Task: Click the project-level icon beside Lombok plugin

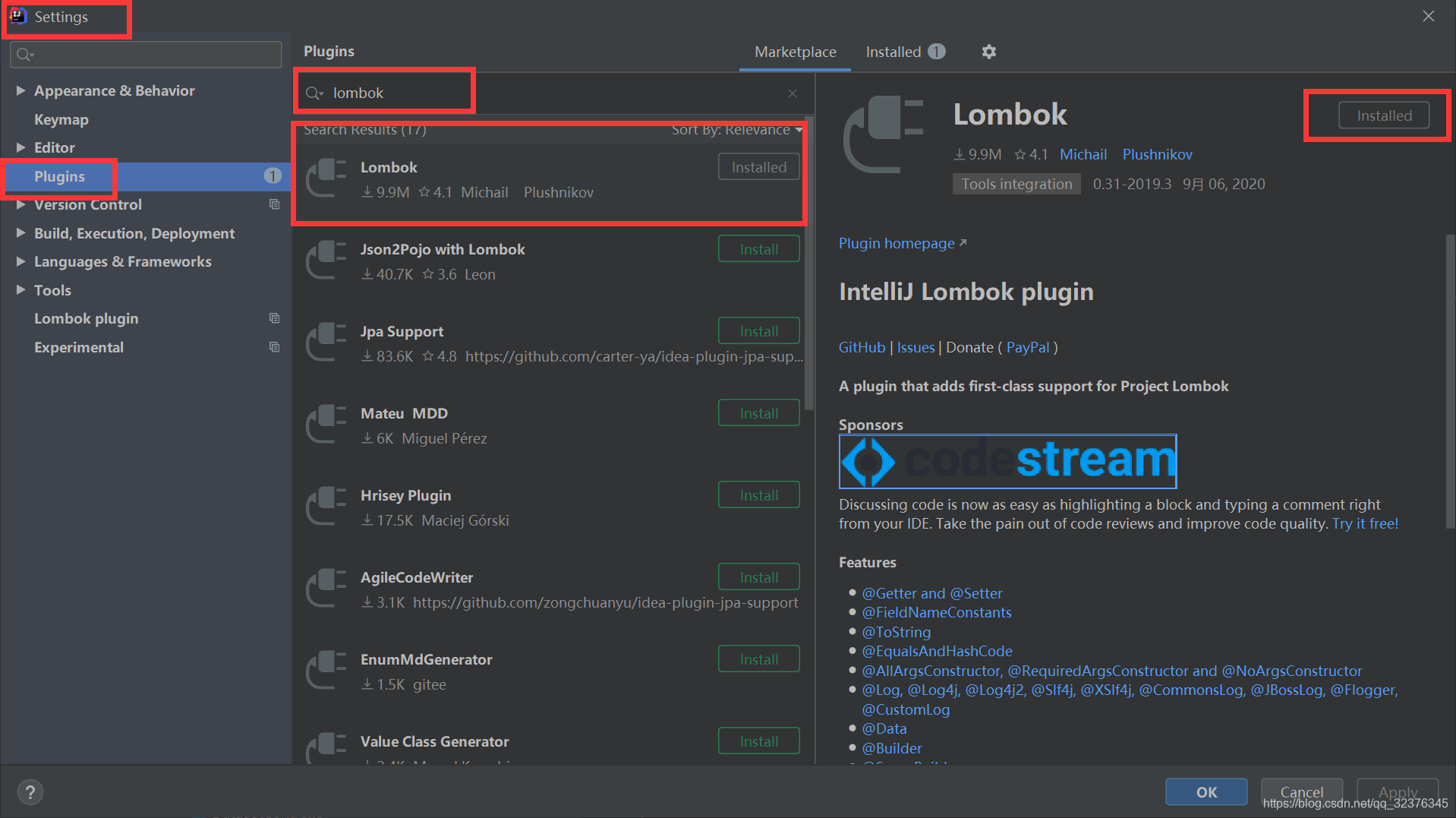Action: tap(274, 318)
